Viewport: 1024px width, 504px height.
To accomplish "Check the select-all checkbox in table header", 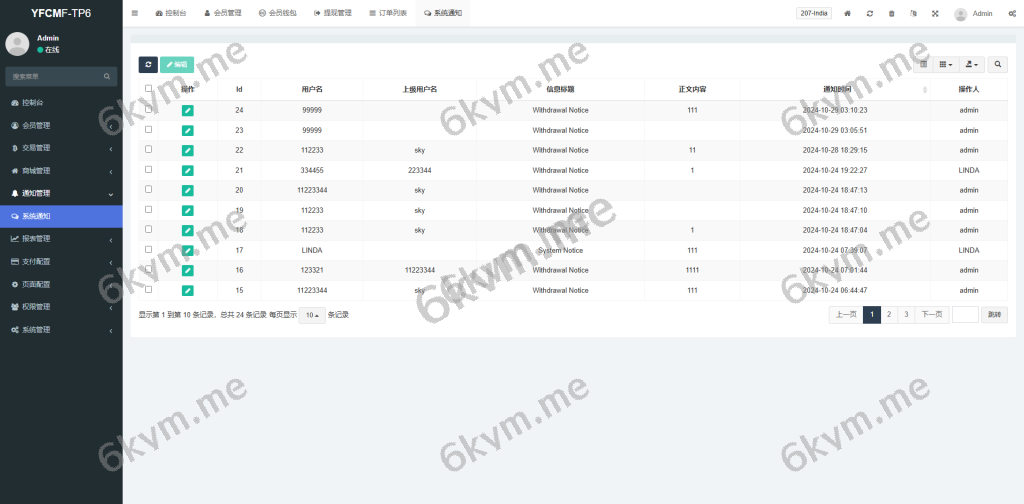I will coord(149,89).
